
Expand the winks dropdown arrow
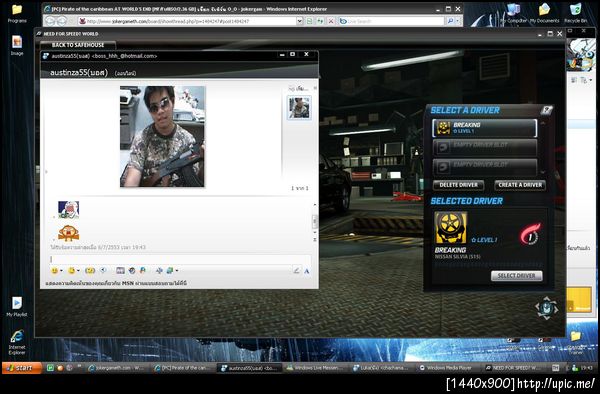tap(78, 271)
